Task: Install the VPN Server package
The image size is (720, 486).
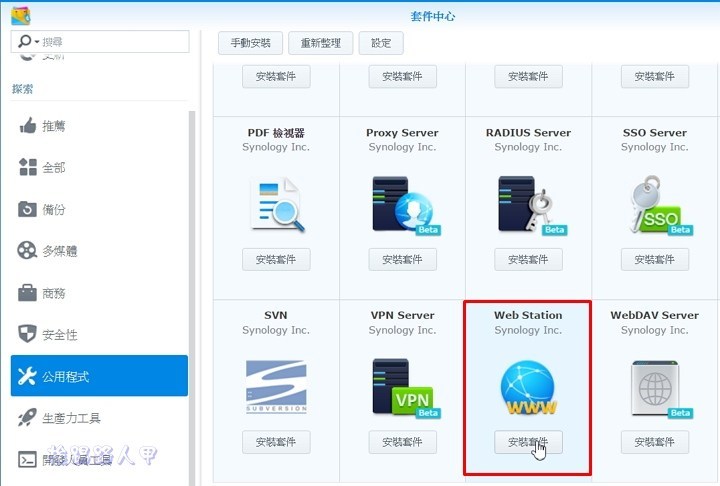Action: coord(402,442)
